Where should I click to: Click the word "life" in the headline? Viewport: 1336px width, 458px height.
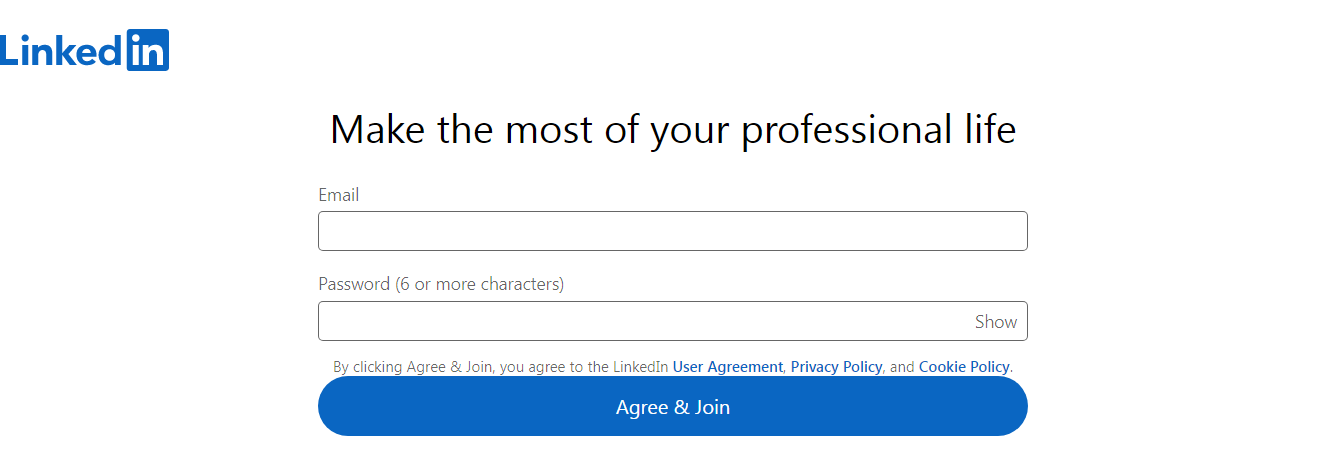992,129
